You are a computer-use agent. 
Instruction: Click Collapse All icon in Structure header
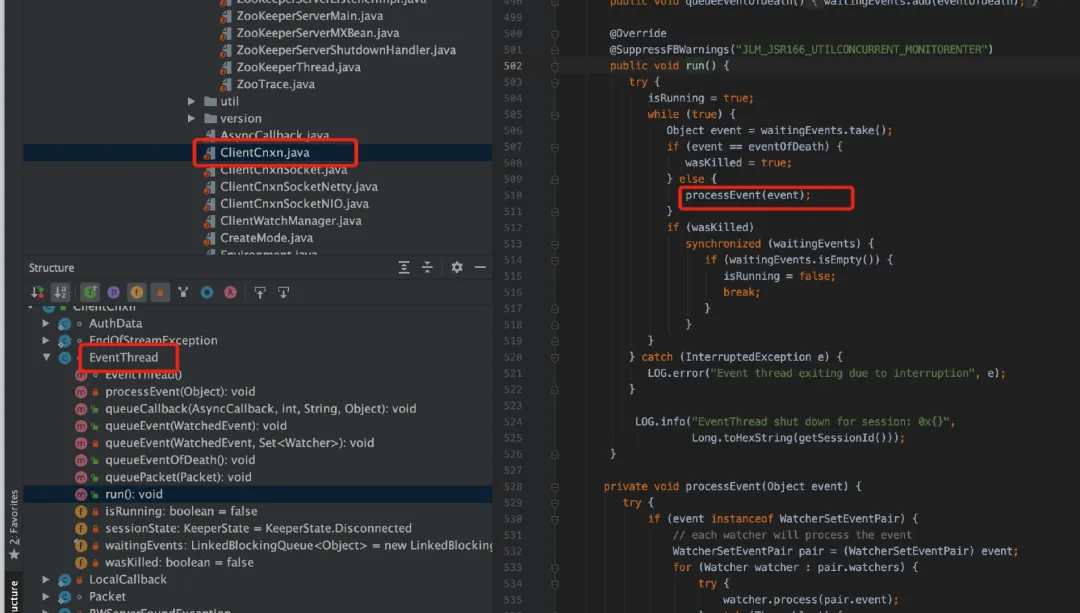pos(427,267)
